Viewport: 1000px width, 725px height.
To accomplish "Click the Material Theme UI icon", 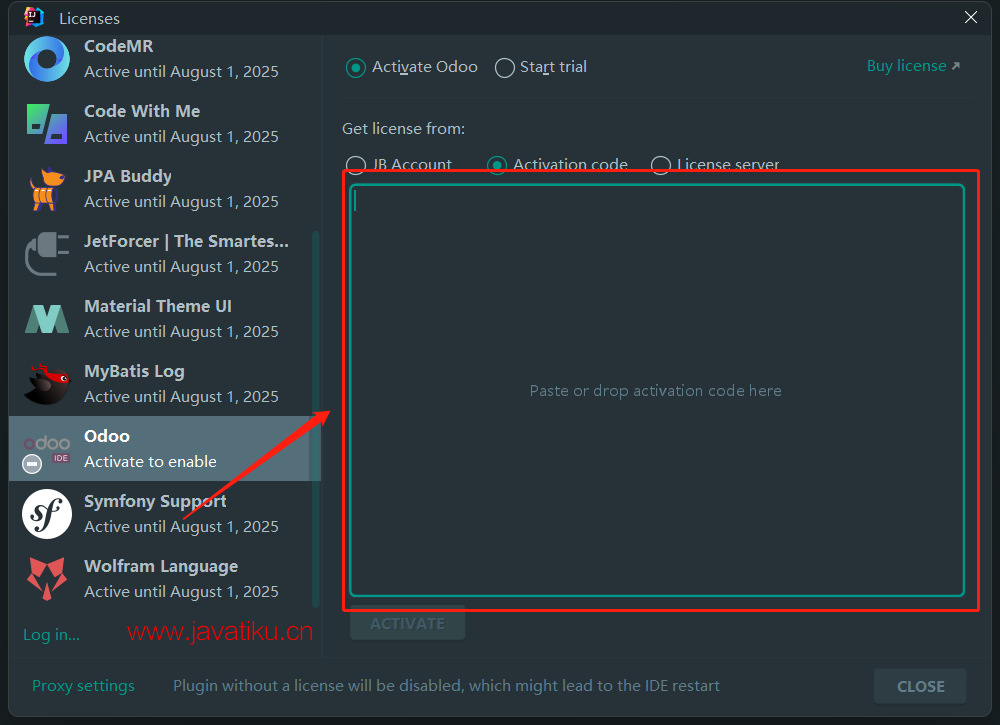I will (x=47, y=319).
